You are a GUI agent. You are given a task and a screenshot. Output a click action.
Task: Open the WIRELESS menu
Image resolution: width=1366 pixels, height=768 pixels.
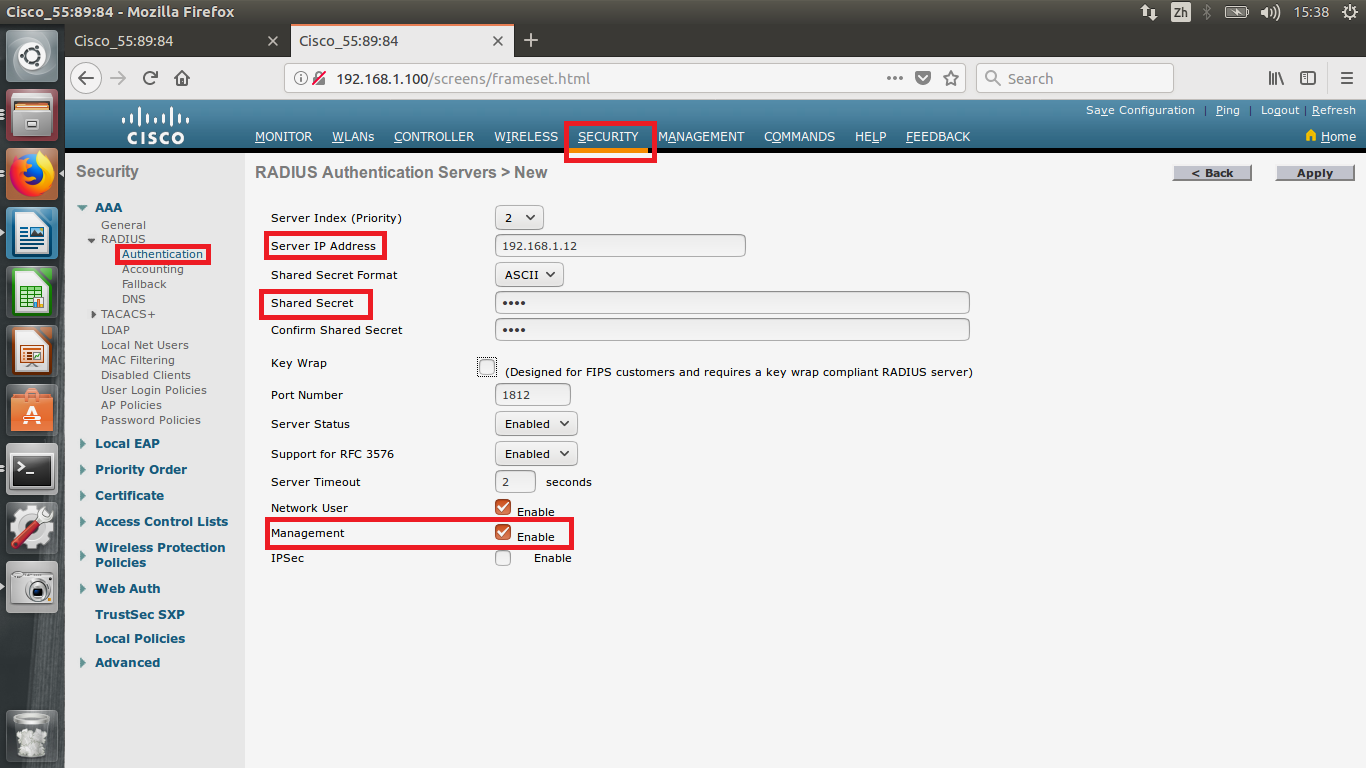[526, 136]
